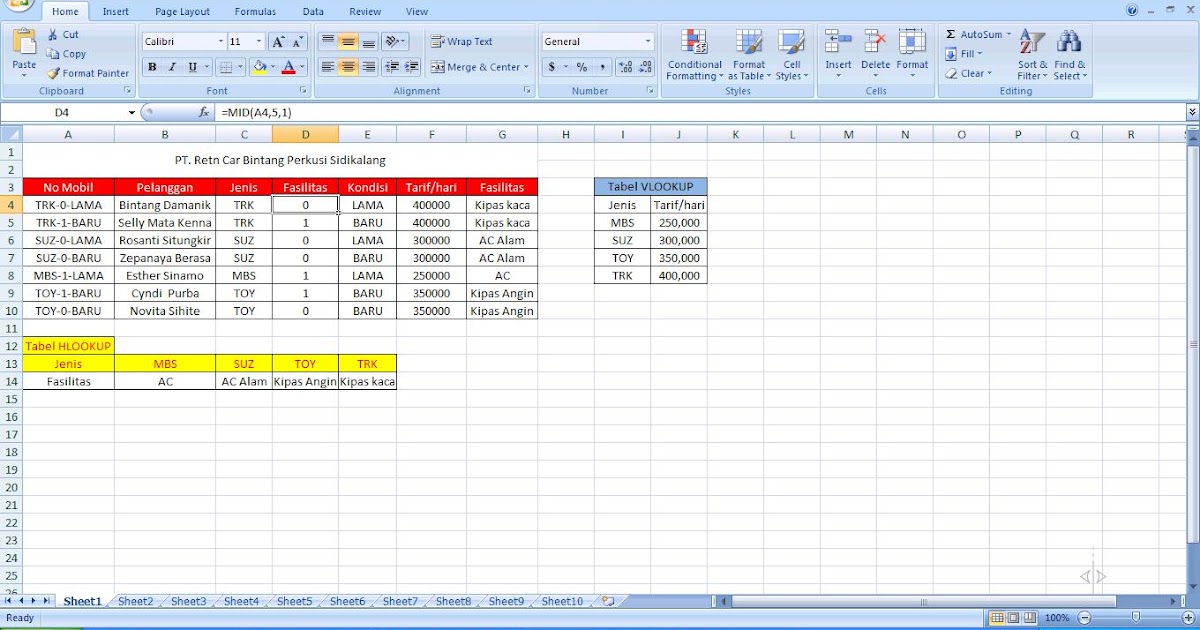Select the Sheet2 worksheet tab
This screenshot has width=1200, height=630.
coord(135,601)
